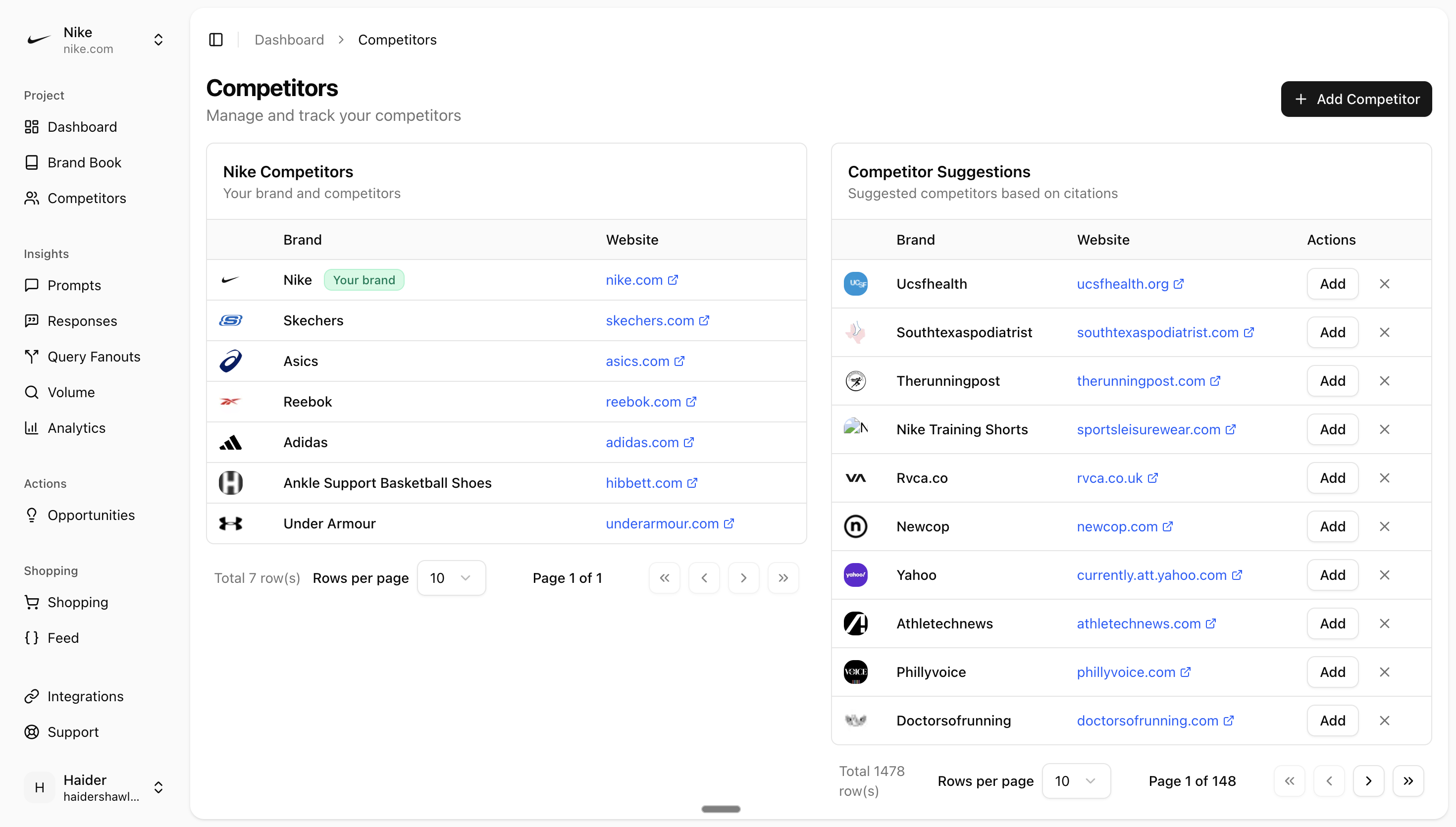Screen dimensions: 1456x827
Task: Expand the Nike project switcher
Action: (x=159, y=40)
